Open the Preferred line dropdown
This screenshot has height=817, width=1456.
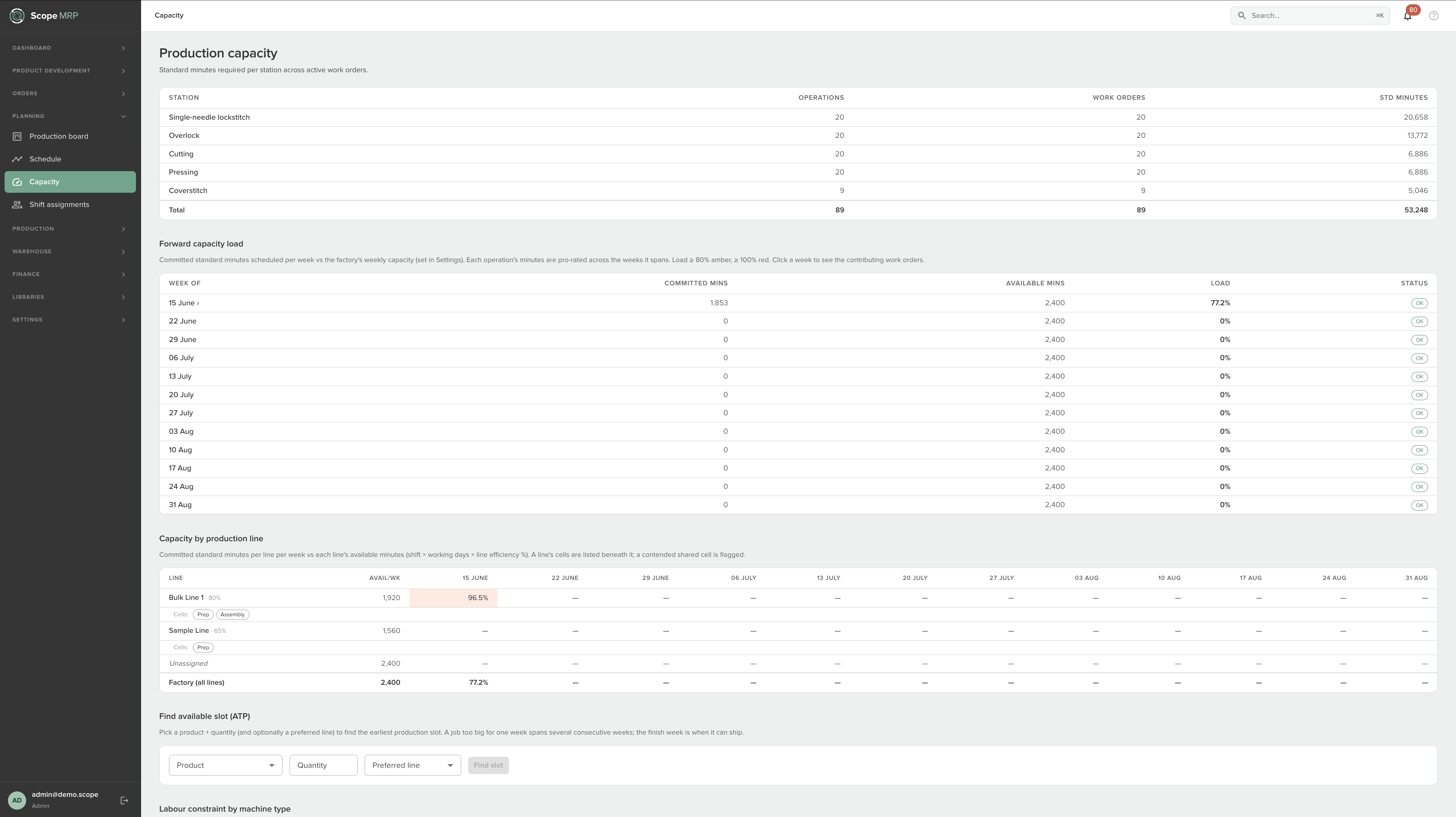[413, 765]
